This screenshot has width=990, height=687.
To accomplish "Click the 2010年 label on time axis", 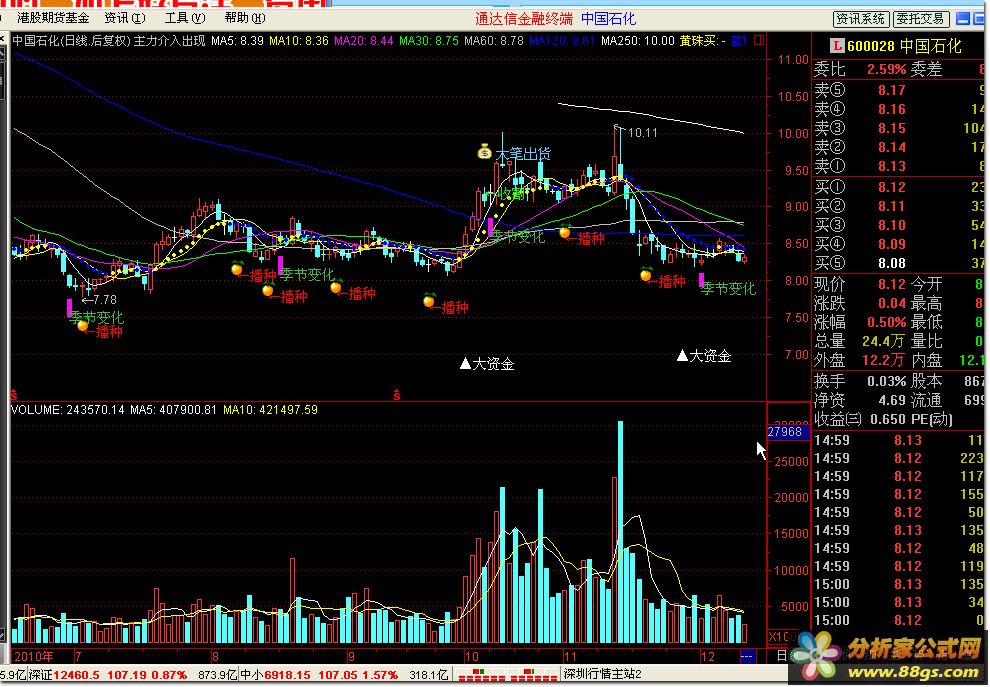I will pyautogui.click(x=34, y=657).
